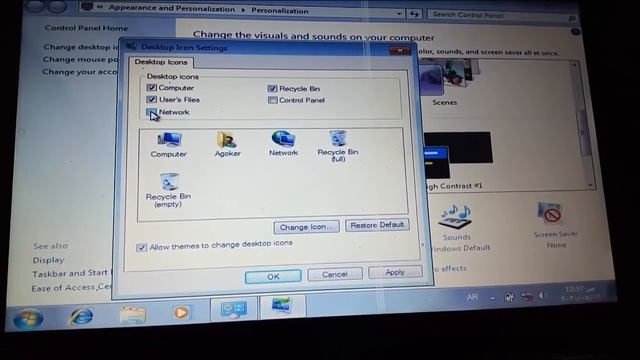Open the Change mouse pointers link
Image resolution: width=640 pixels, height=360 pixels.
point(80,60)
